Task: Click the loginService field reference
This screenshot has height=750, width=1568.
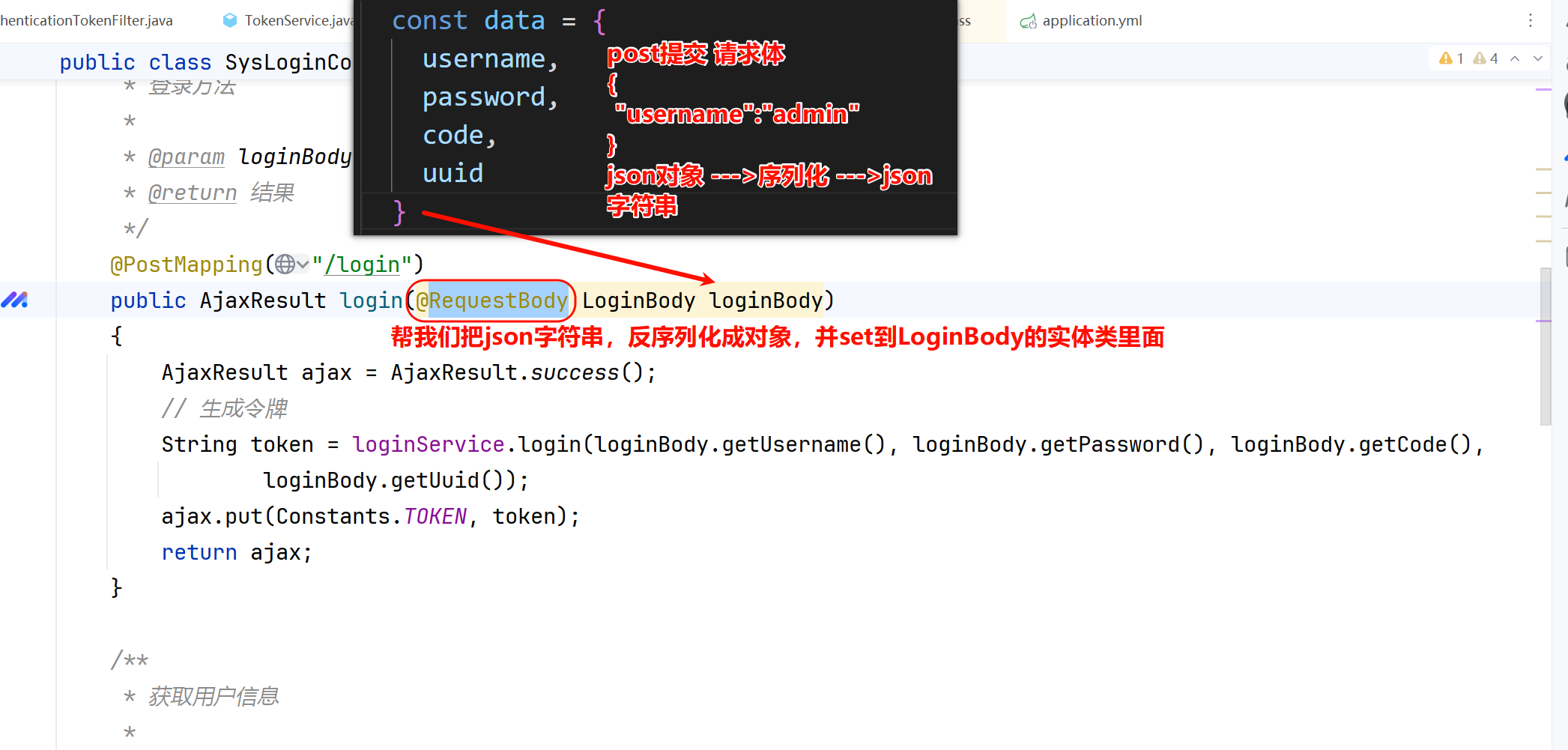Action: pos(429,444)
